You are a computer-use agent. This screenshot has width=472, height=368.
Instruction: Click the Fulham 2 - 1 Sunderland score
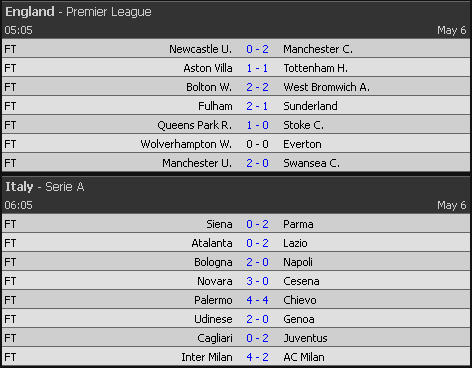[x=257, y=106]
